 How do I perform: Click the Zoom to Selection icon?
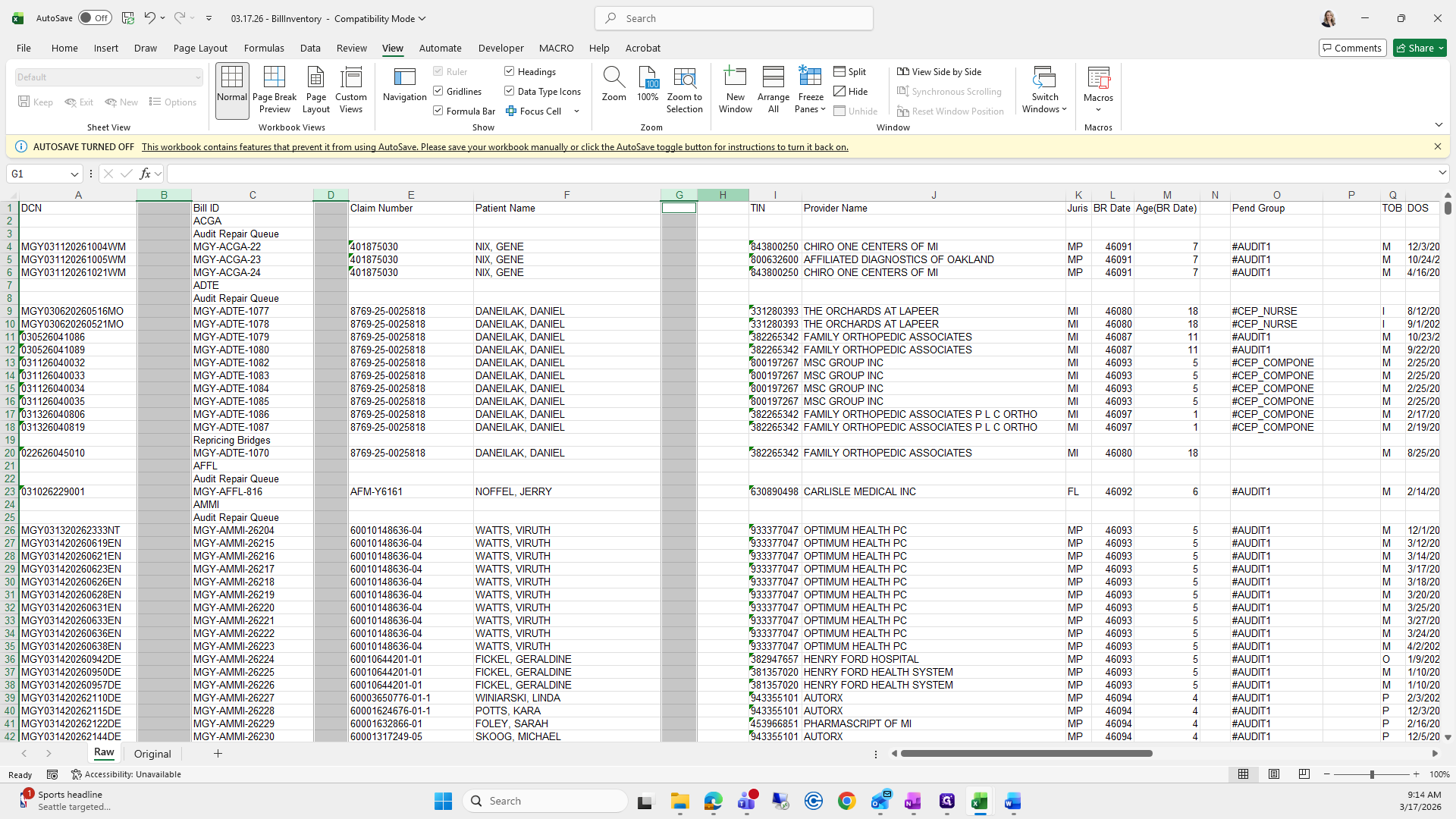click(684, 89)
